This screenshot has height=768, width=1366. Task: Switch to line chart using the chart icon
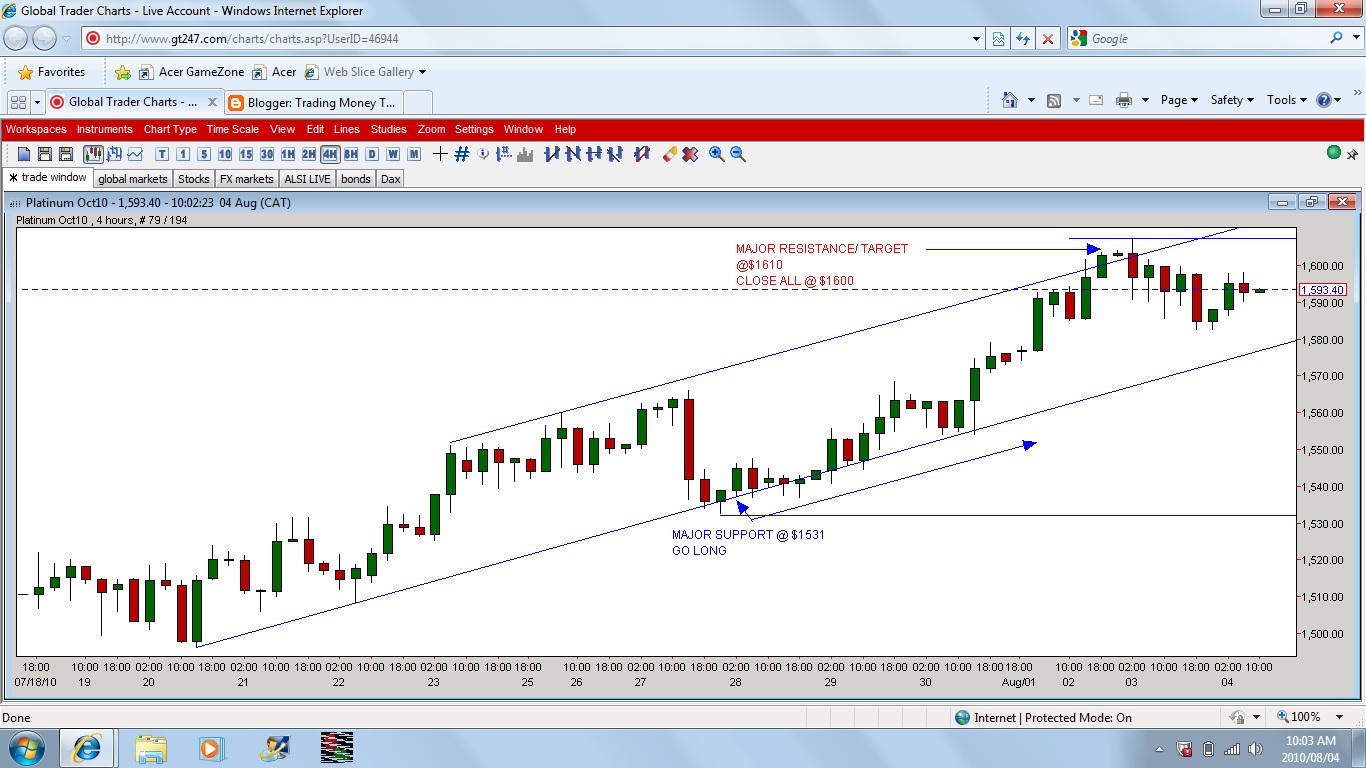pyautogui.click(x=134, y=154)
